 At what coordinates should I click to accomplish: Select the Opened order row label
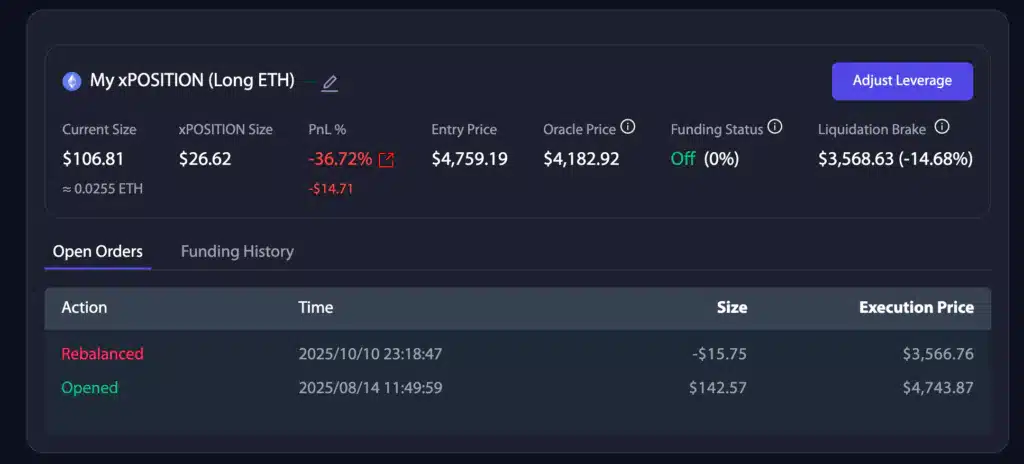(90, 387)
